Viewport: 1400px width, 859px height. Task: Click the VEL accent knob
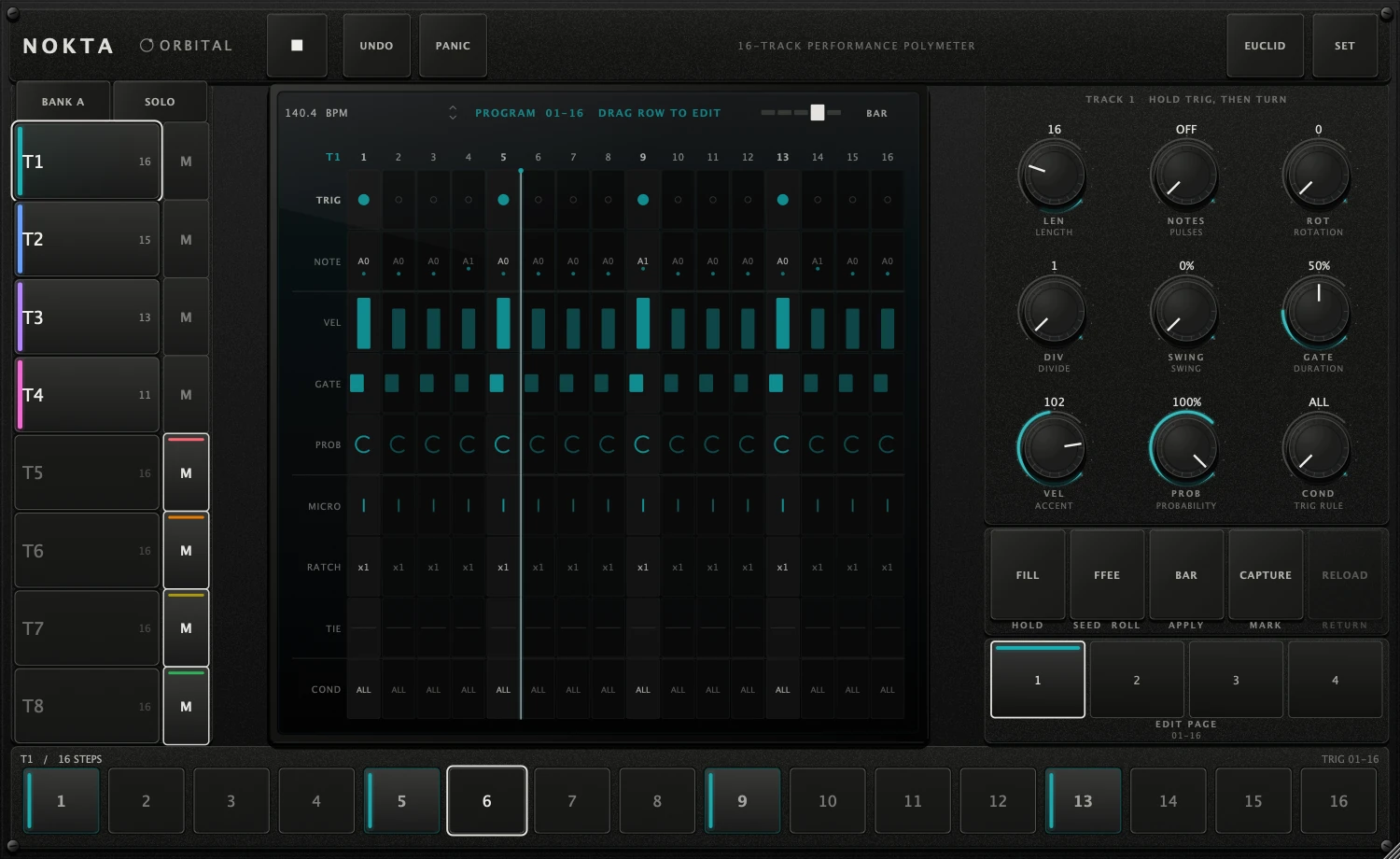(1053, 448)
